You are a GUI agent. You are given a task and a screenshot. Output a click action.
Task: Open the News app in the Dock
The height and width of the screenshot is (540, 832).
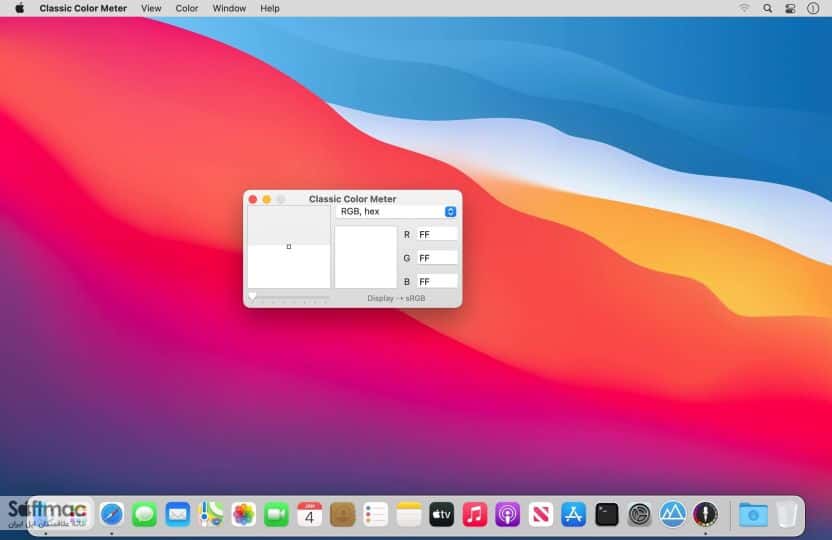(541, 514)
